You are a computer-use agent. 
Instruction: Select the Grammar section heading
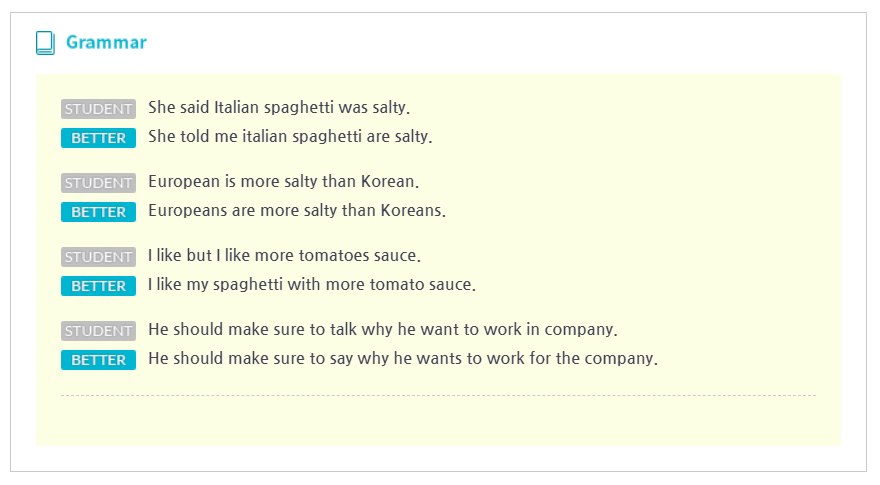[106, 42]
